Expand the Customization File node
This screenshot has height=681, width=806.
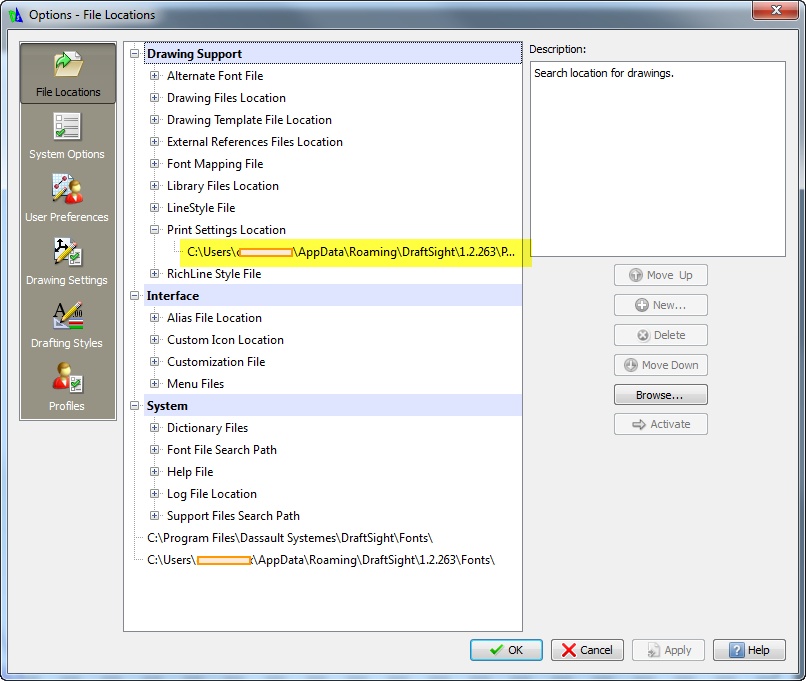154,362
